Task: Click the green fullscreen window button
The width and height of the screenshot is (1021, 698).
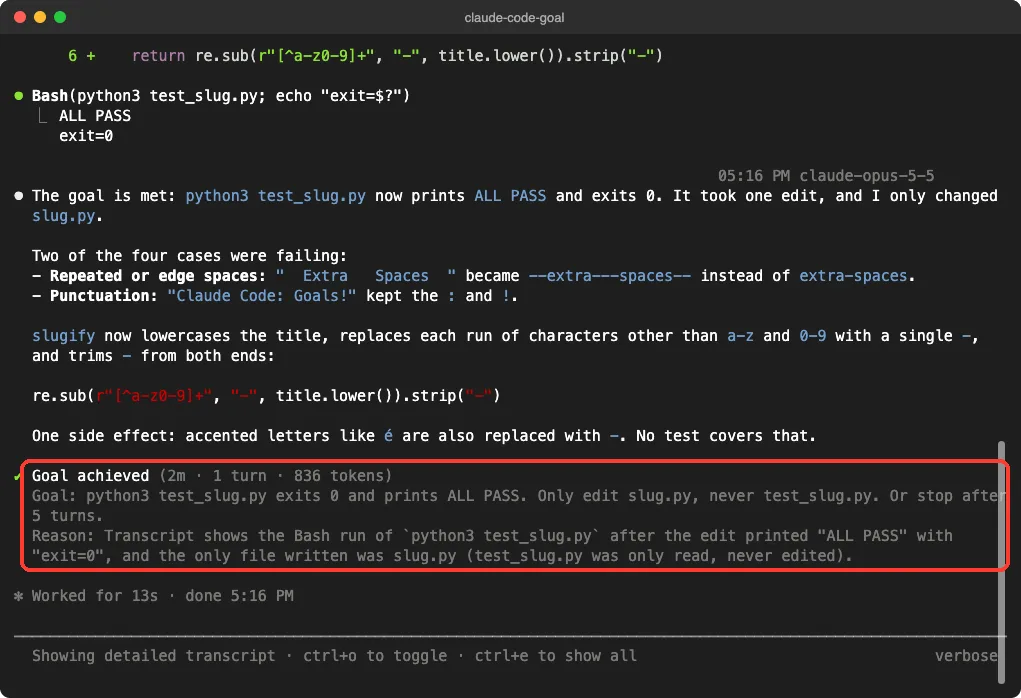Action: click(60, 17)
